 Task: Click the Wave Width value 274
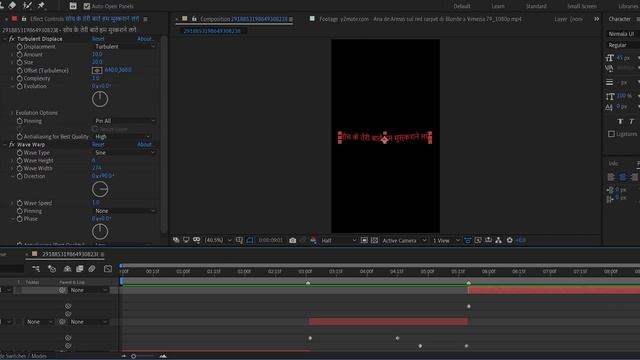(96, 168)
